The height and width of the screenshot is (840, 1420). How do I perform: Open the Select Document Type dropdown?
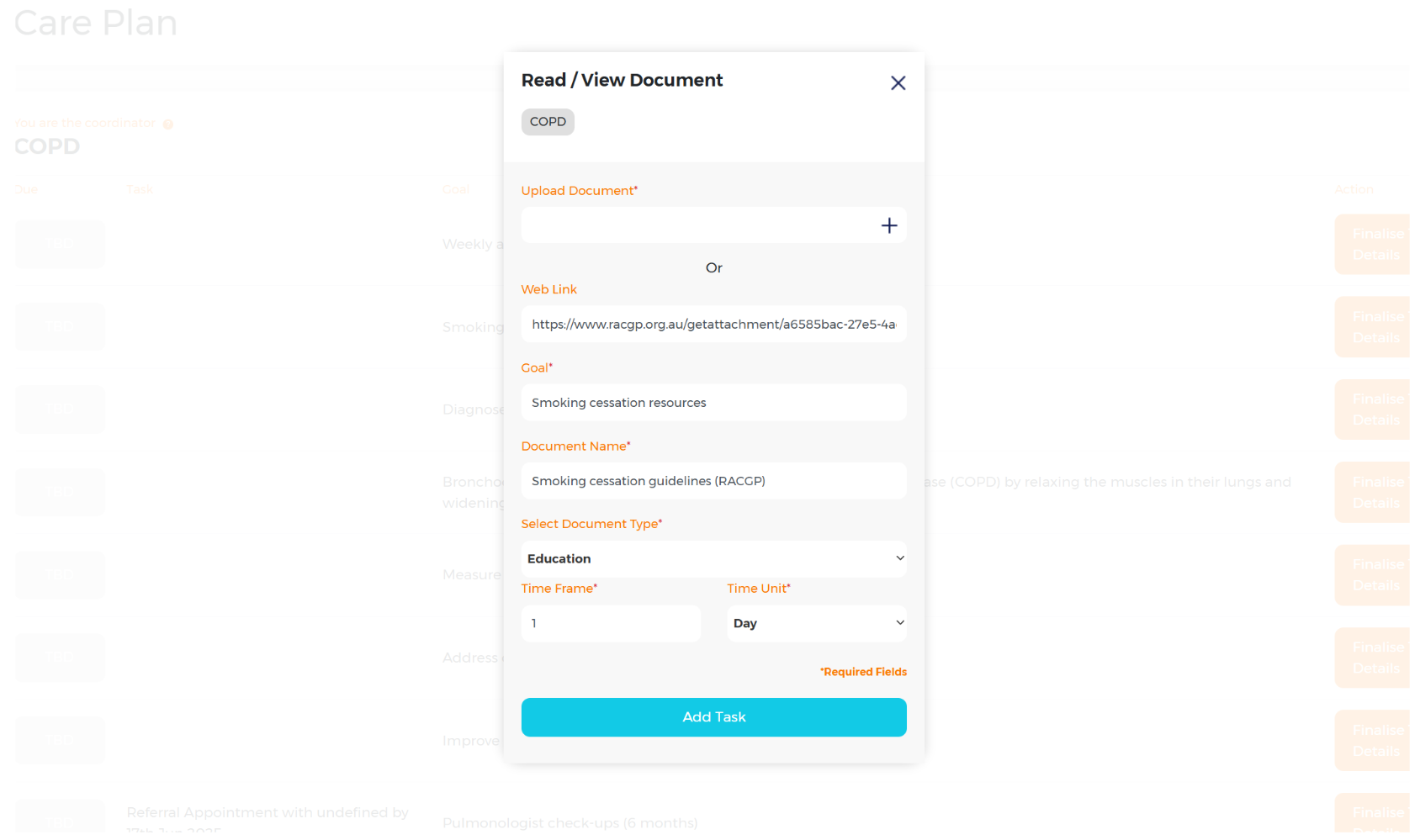713,559
